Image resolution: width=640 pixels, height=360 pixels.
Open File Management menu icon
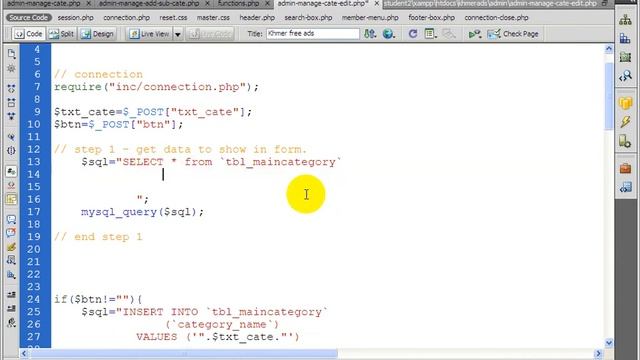(370, 34)
